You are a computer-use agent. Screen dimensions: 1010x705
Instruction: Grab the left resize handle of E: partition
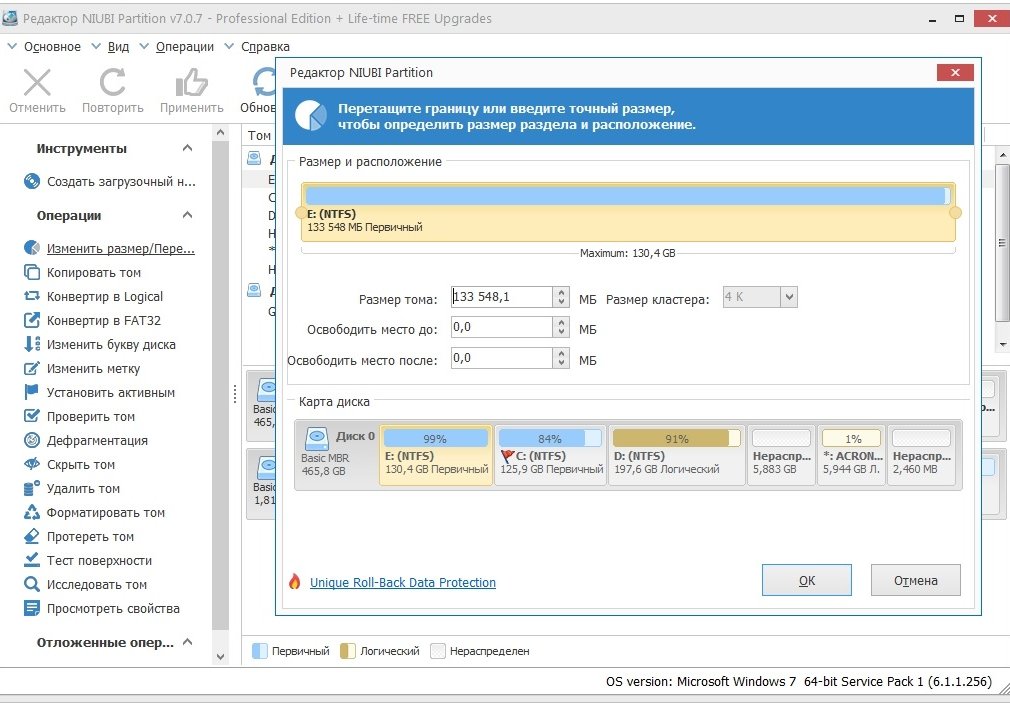click(301, 212)
